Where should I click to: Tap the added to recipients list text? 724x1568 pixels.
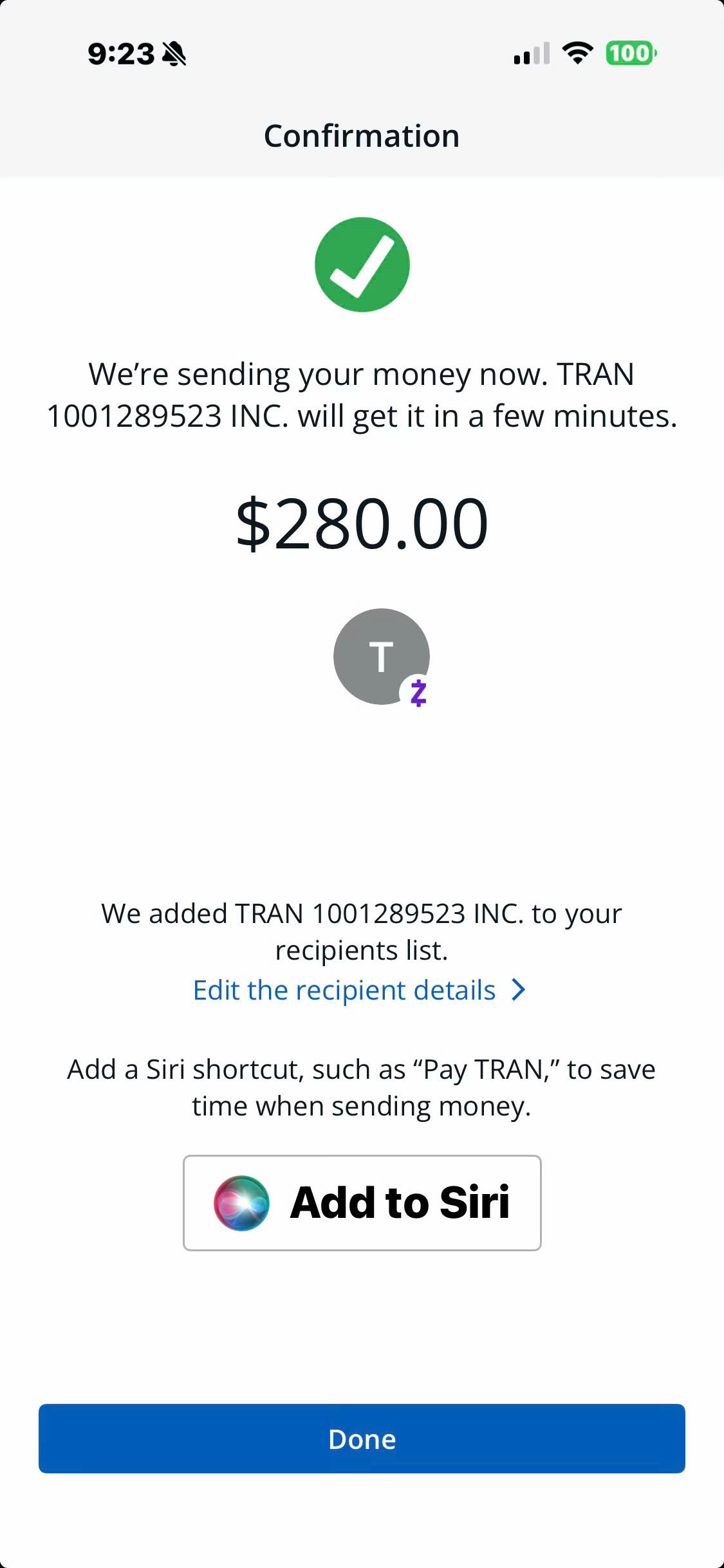coord(362,931)
